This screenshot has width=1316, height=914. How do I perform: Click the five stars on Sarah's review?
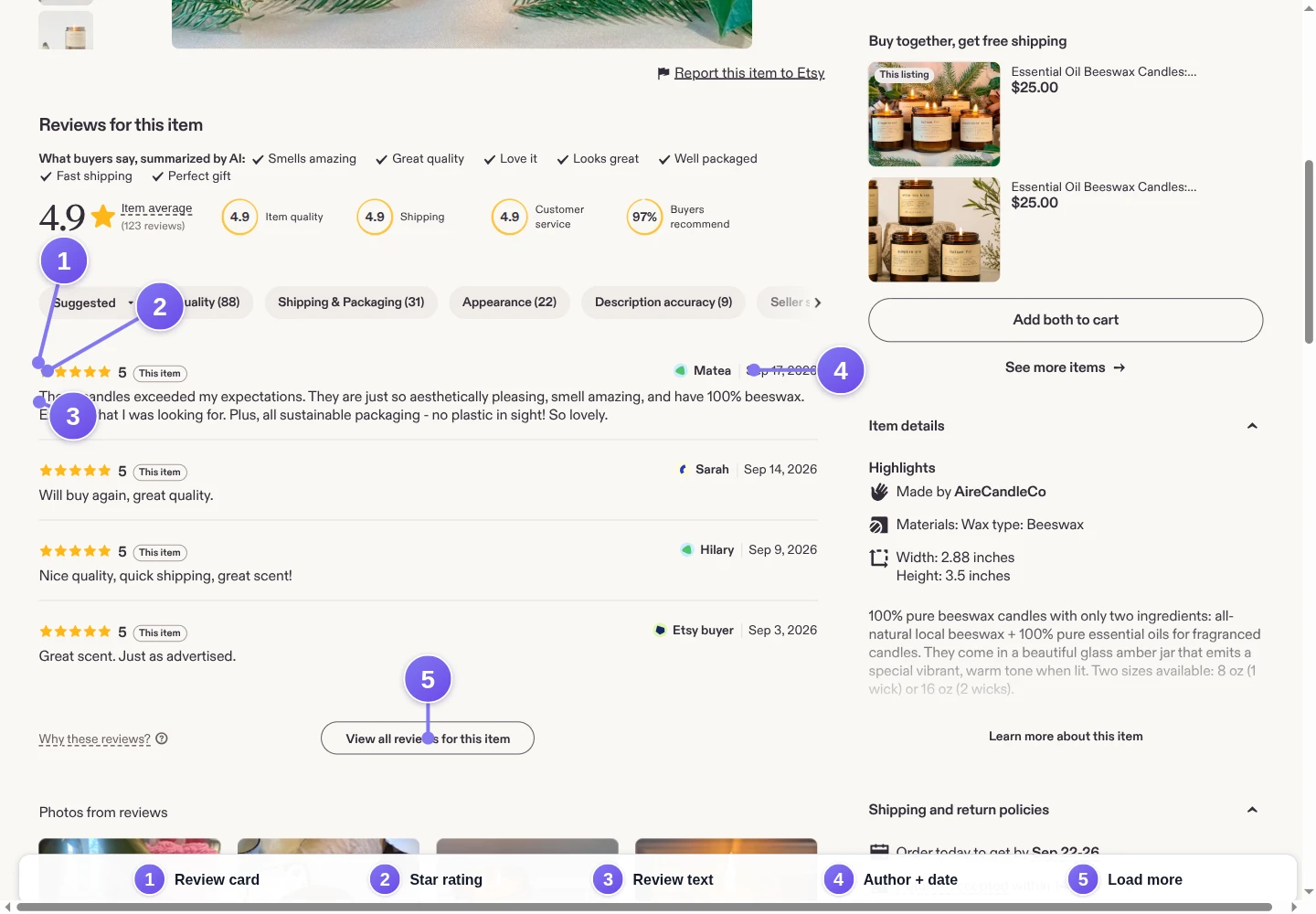coord(75,471)
